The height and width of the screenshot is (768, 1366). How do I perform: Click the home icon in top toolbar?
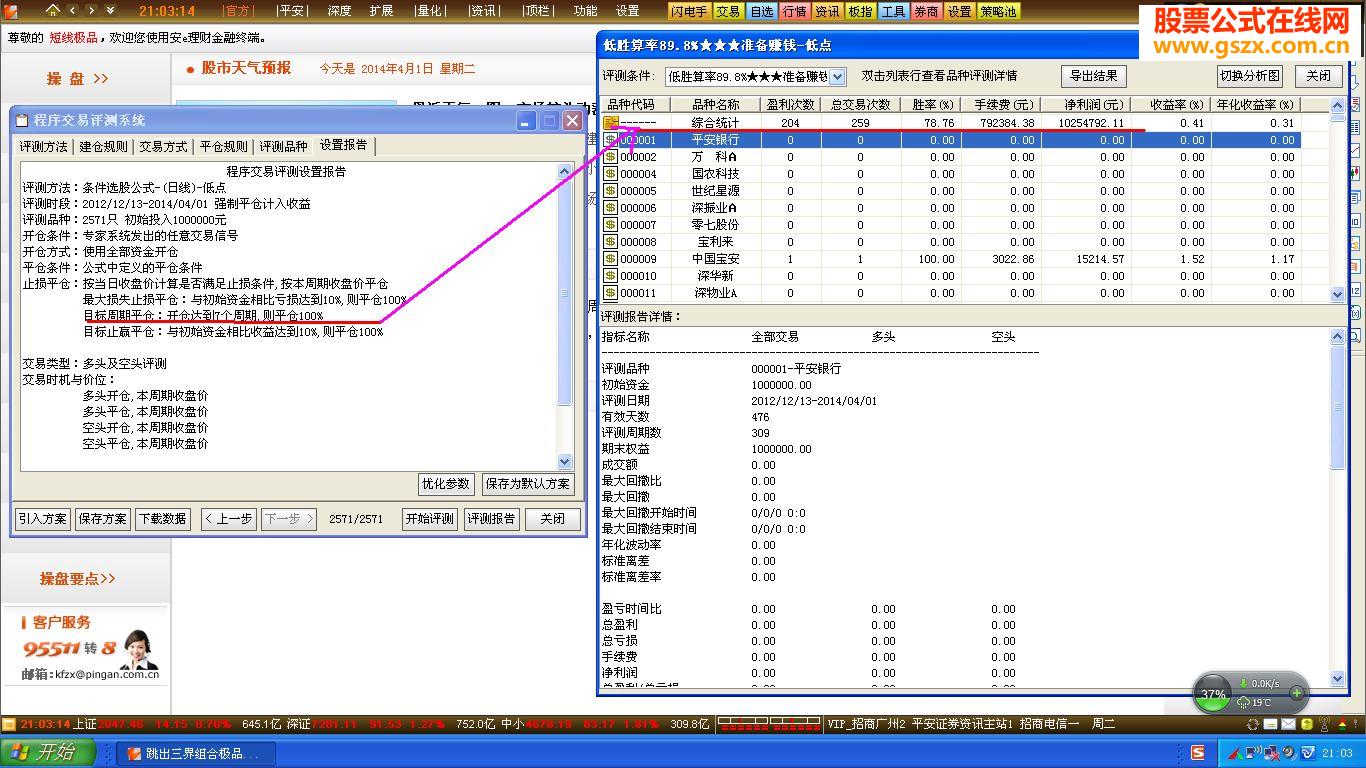tap(53, 10)
